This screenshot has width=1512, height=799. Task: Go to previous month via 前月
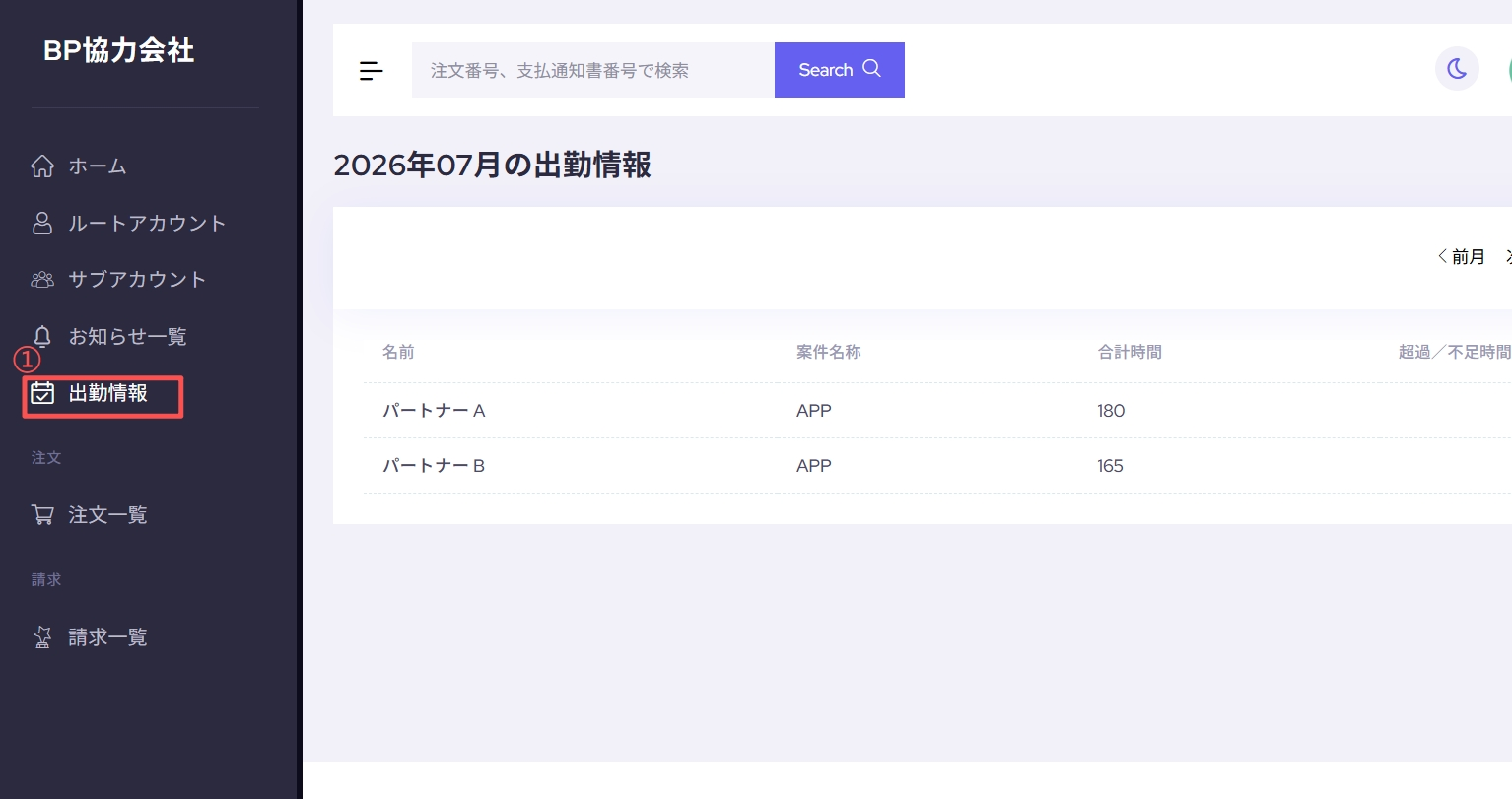(1461, 257)
